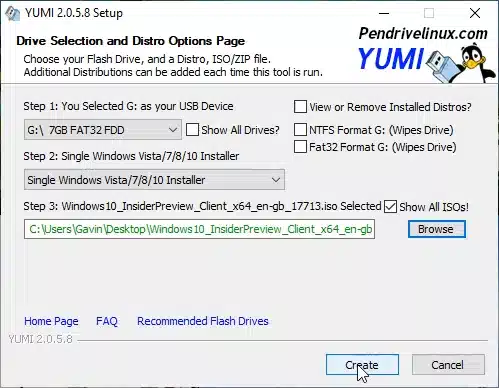Check View or Remove Installed Distros
This screenshot has height=388, width=499.
point(300,107)
